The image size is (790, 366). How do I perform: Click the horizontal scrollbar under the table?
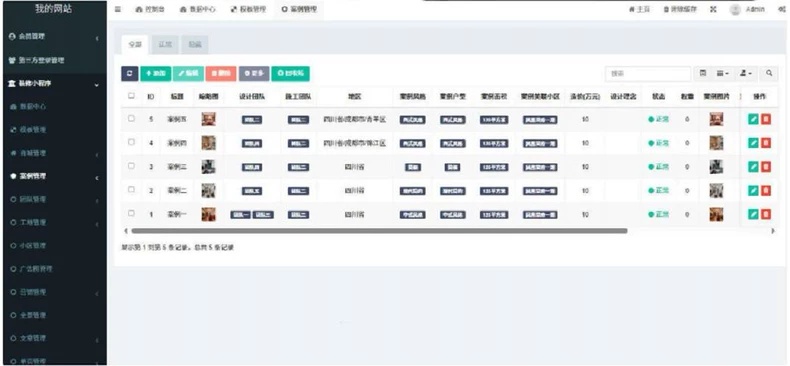pyautogui.click(x=379, y=231)
